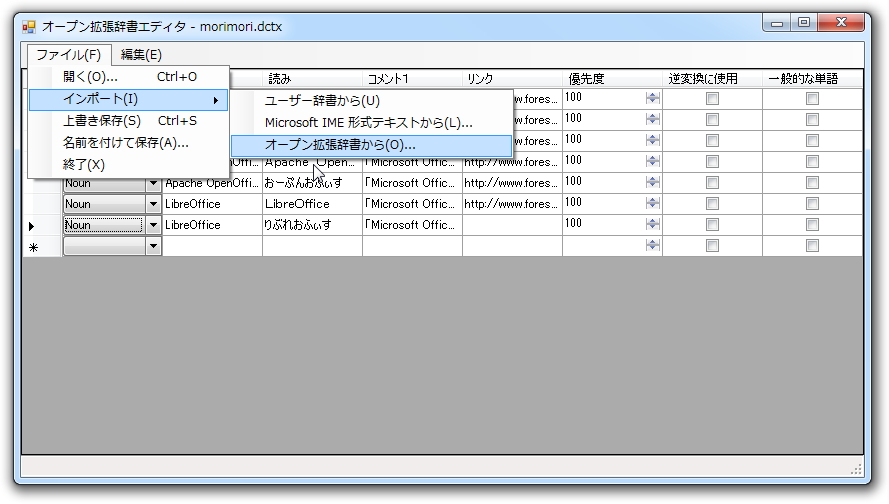Toggle 逆変換に使用 for おーぷんおふぃす row

[712, 183]
